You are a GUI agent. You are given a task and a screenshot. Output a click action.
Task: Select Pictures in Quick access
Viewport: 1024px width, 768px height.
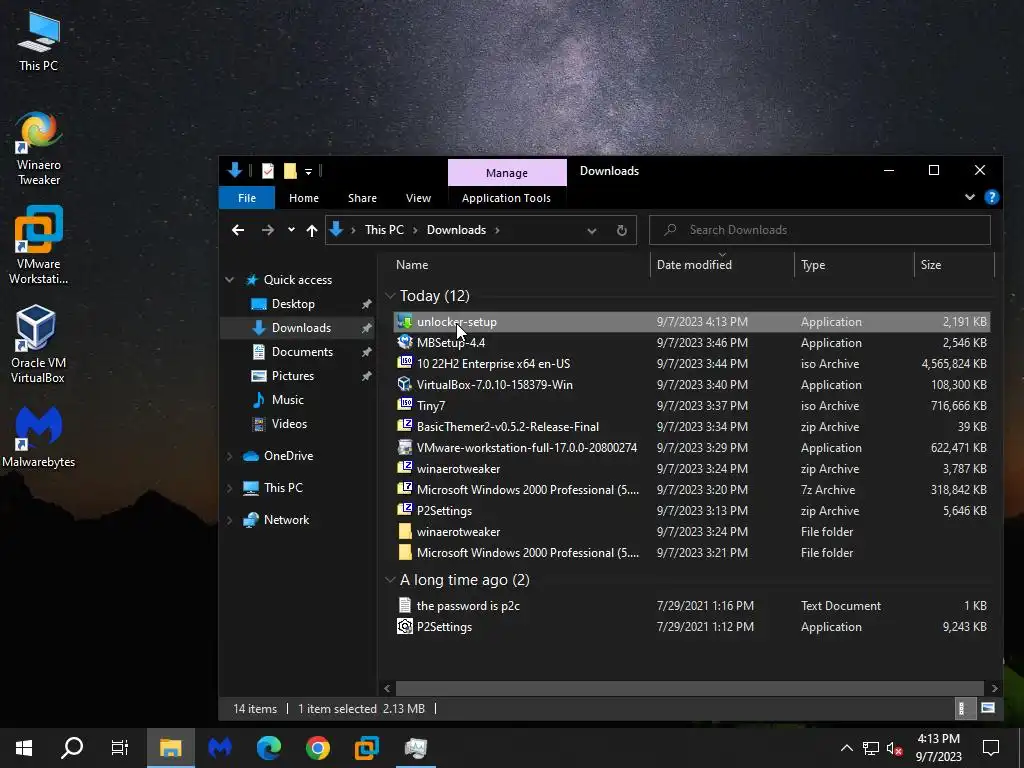(x=293, y=376)
